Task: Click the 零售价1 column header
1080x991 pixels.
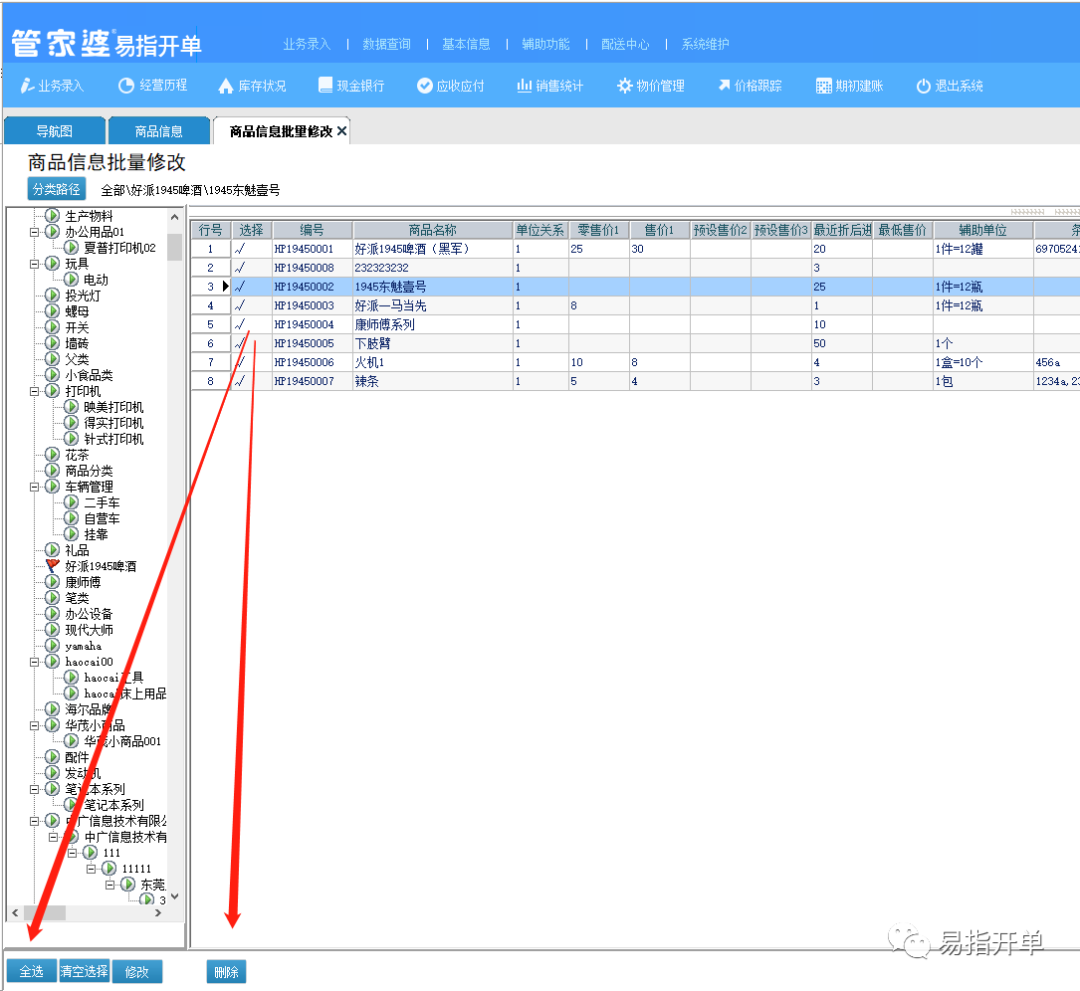Action: pyautogui.click(x=598, y=230)
